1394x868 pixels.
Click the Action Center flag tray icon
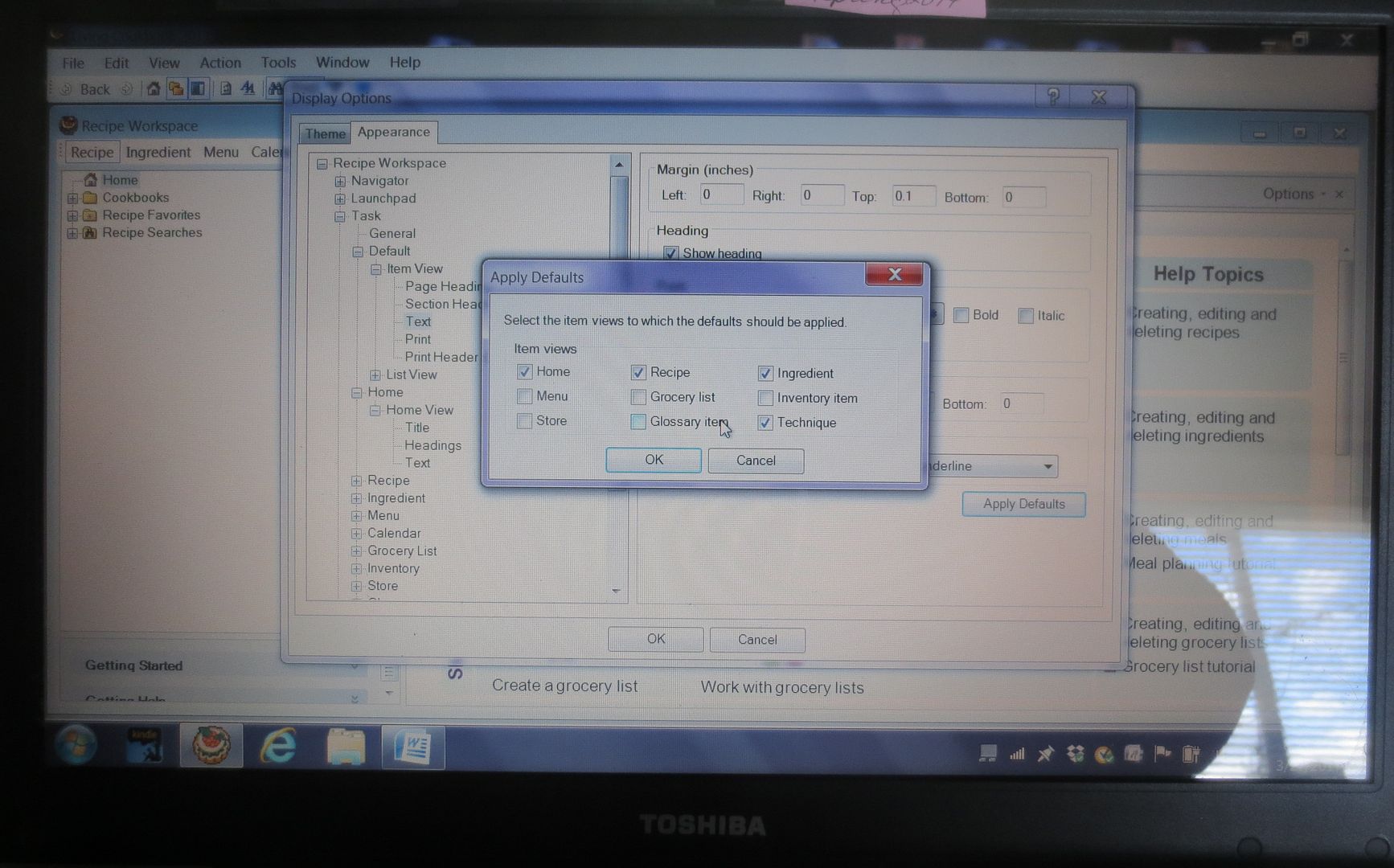(1162, 753)
